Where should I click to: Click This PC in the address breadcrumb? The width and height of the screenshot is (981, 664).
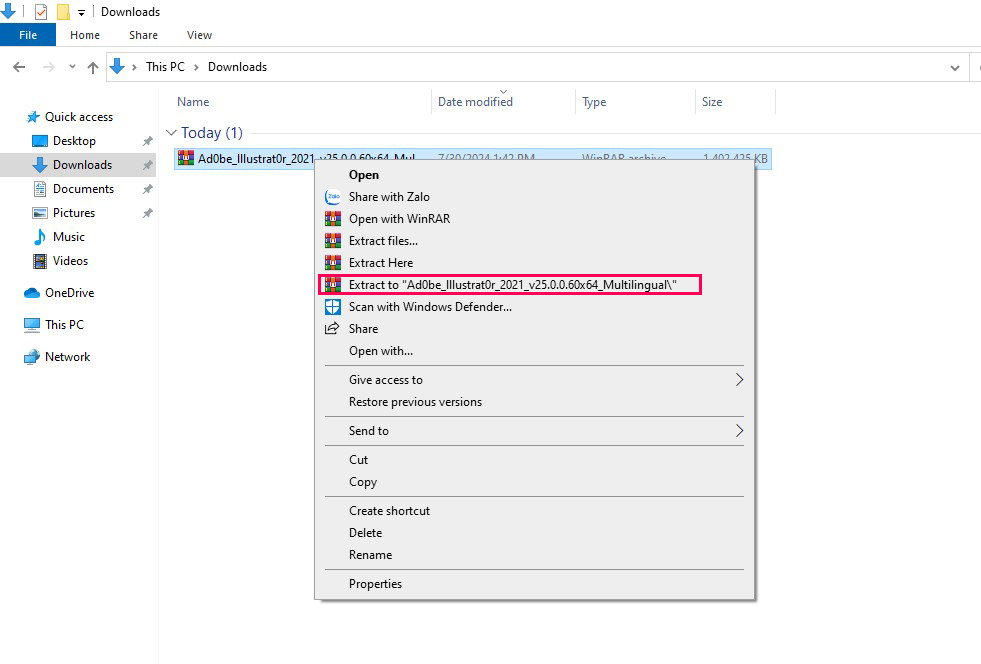[163, 67]
